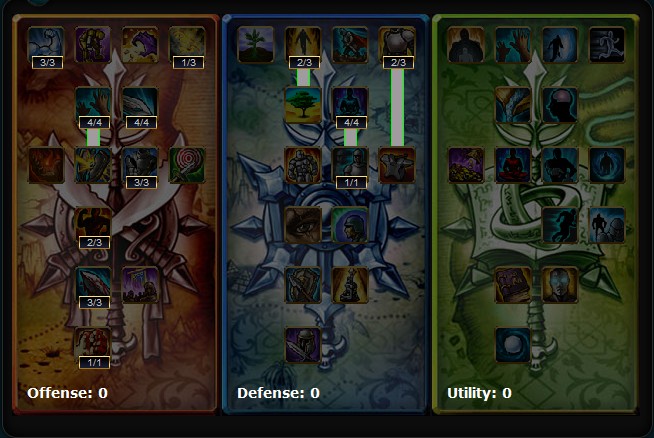
Task: Select the running white figure mastery icon
Action: click(x=607, y=45)
